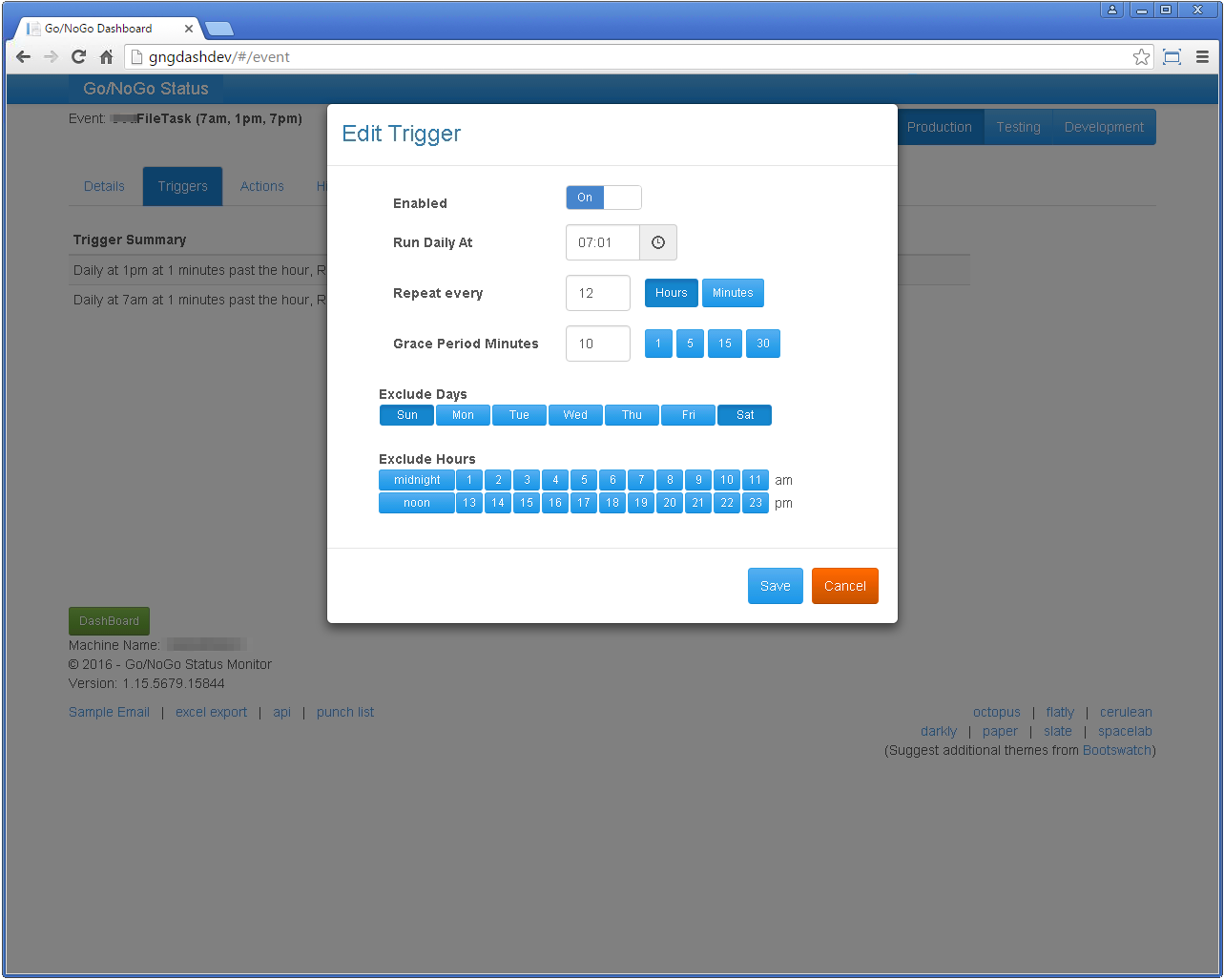Set grace period to 15 minutes
This screenshot has height=980, width=1224.
tap(725, 344)
